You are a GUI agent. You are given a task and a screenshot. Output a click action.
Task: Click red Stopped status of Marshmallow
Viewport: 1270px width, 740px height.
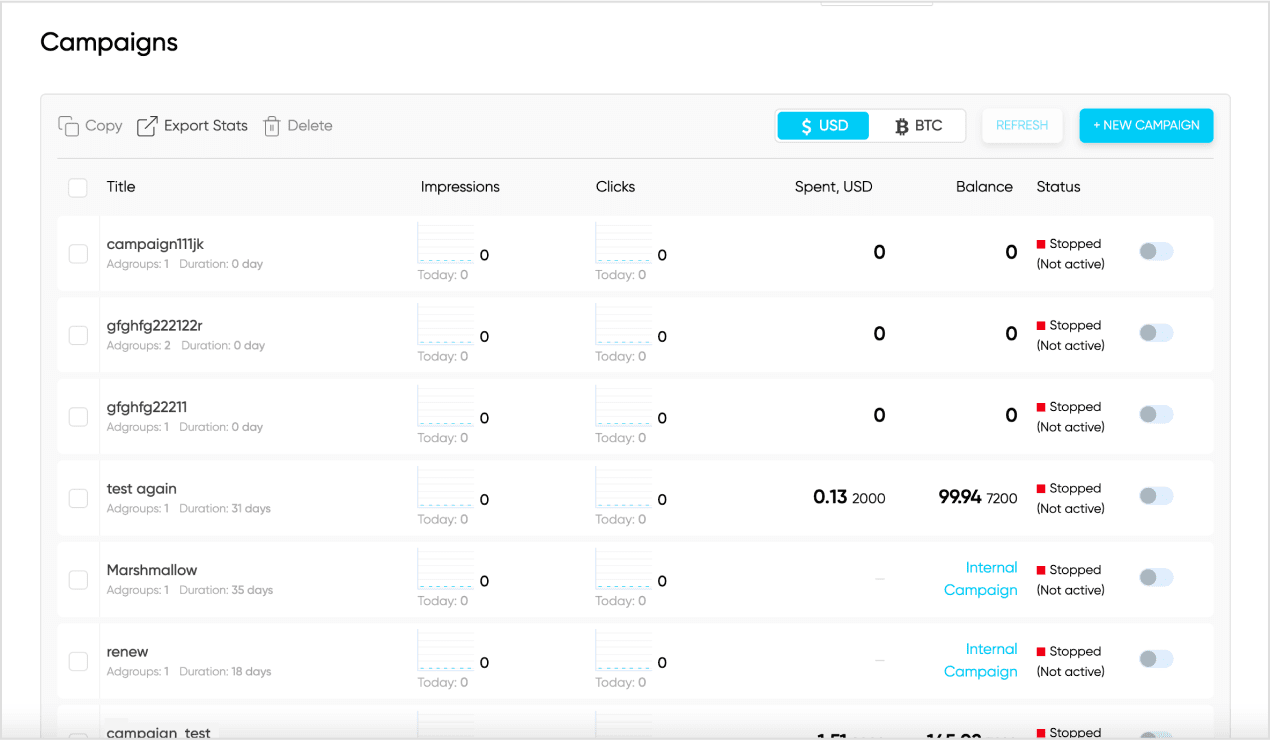click(x=1041, y=570)
